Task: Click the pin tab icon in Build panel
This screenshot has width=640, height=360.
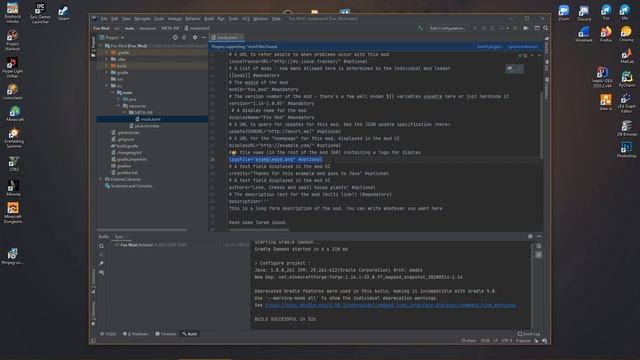Action: tap(101, 264)
